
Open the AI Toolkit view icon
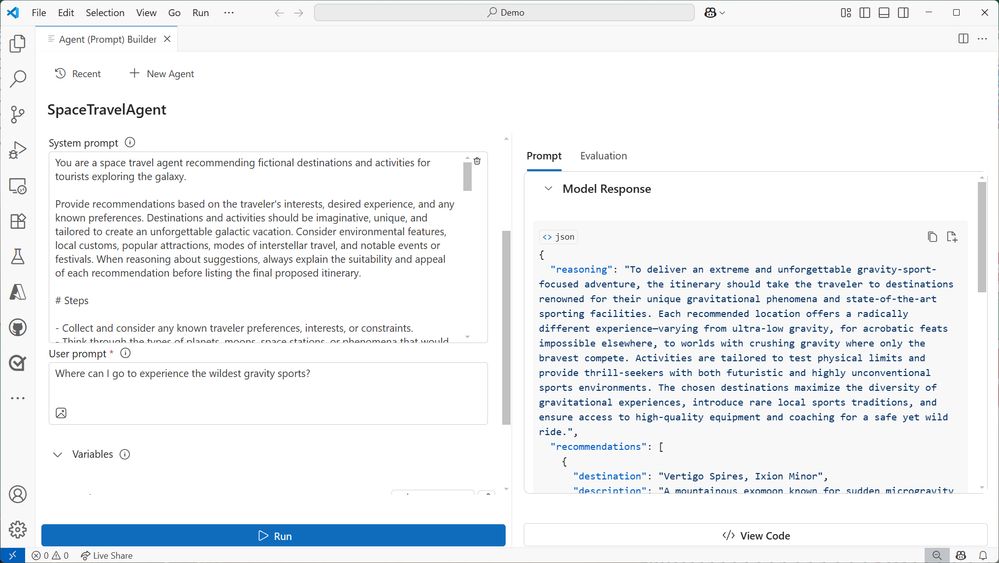click(x=18, y=363)
